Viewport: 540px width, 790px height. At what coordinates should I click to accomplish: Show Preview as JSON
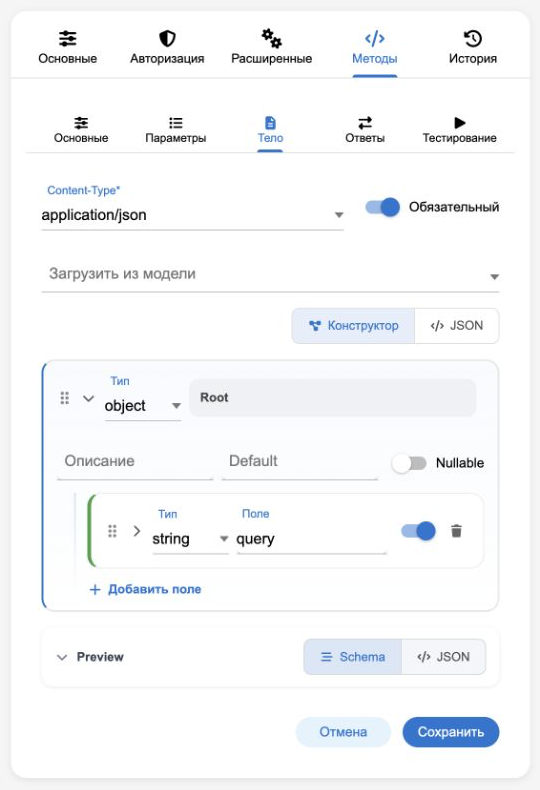[443, 657]
